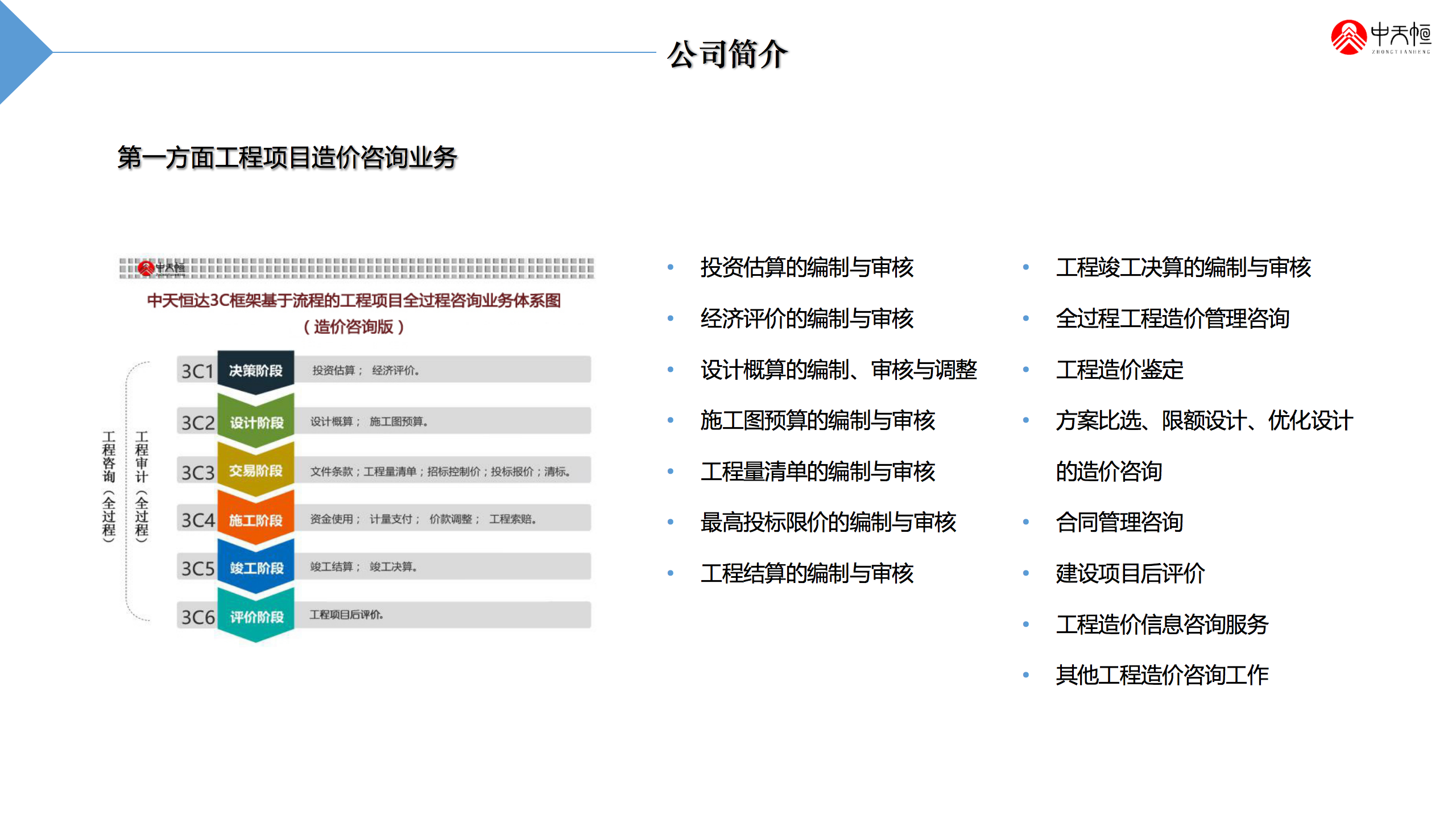The height and width of the screenshot is (819, 1456).
Task: Select the dark 决策阶段 stage arrow
Action: pos(255,371)
